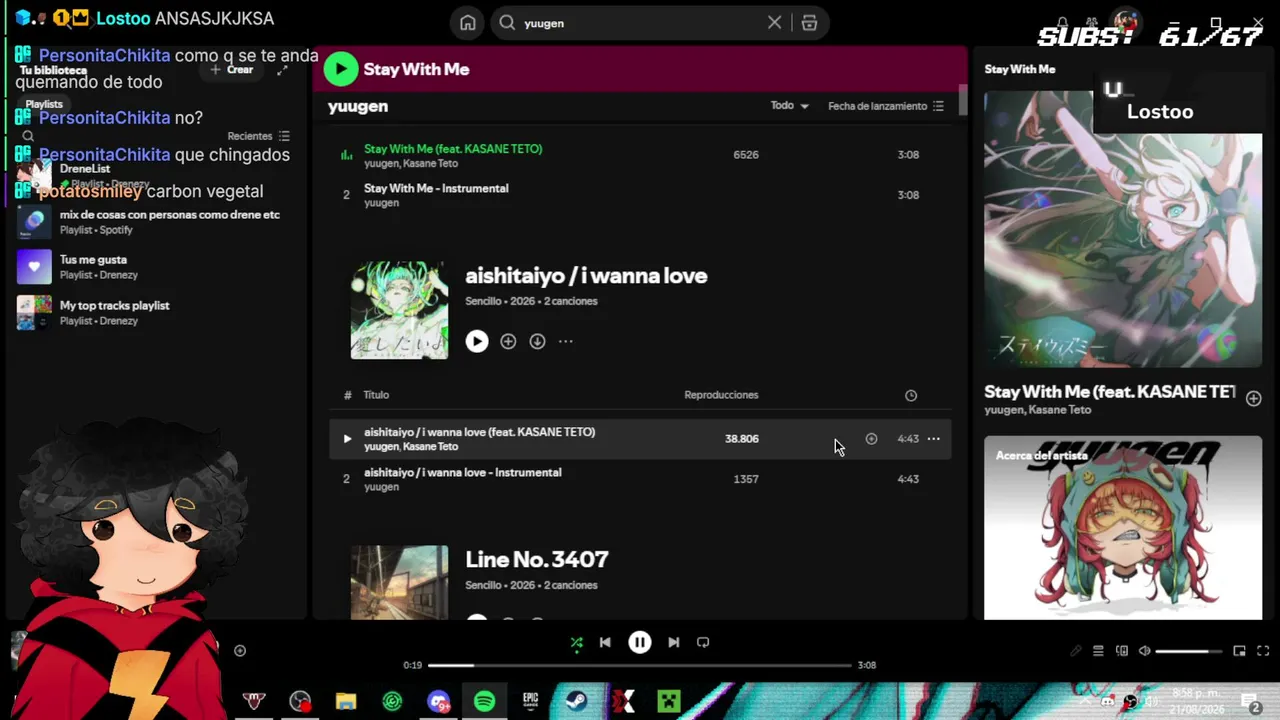Play Stay With Me from sticky header

pyautogui.click(x=341, y=69)
